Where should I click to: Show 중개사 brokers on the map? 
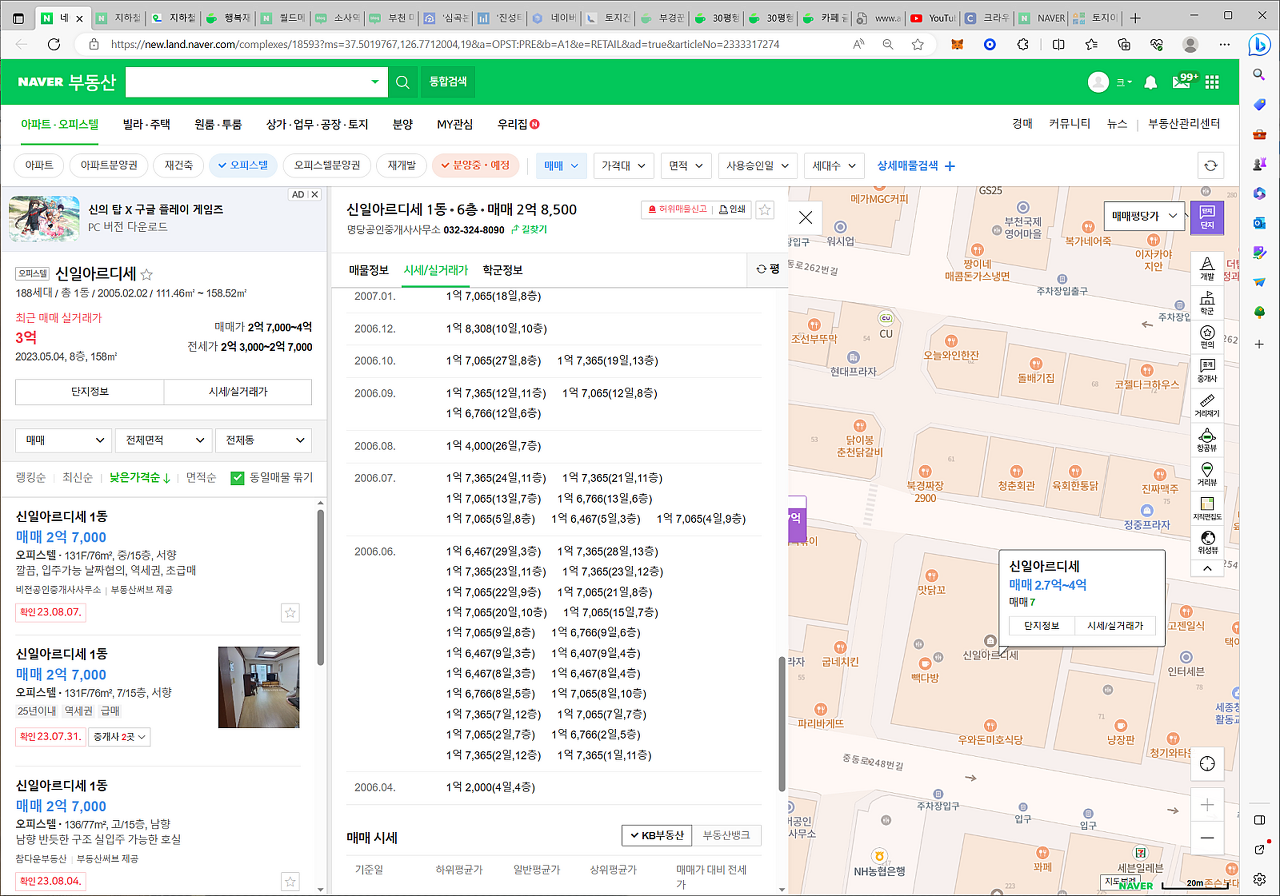point(1207,371)
